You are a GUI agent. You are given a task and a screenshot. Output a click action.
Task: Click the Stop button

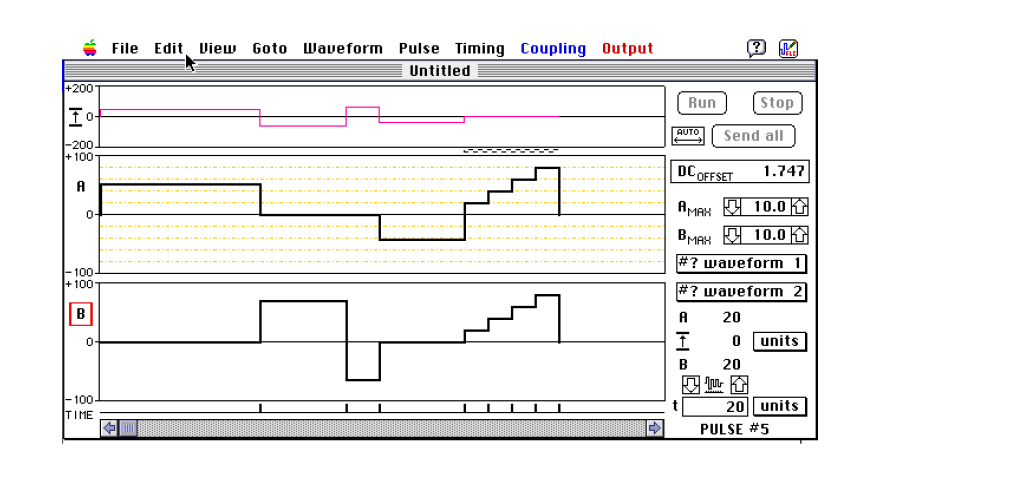777,103
